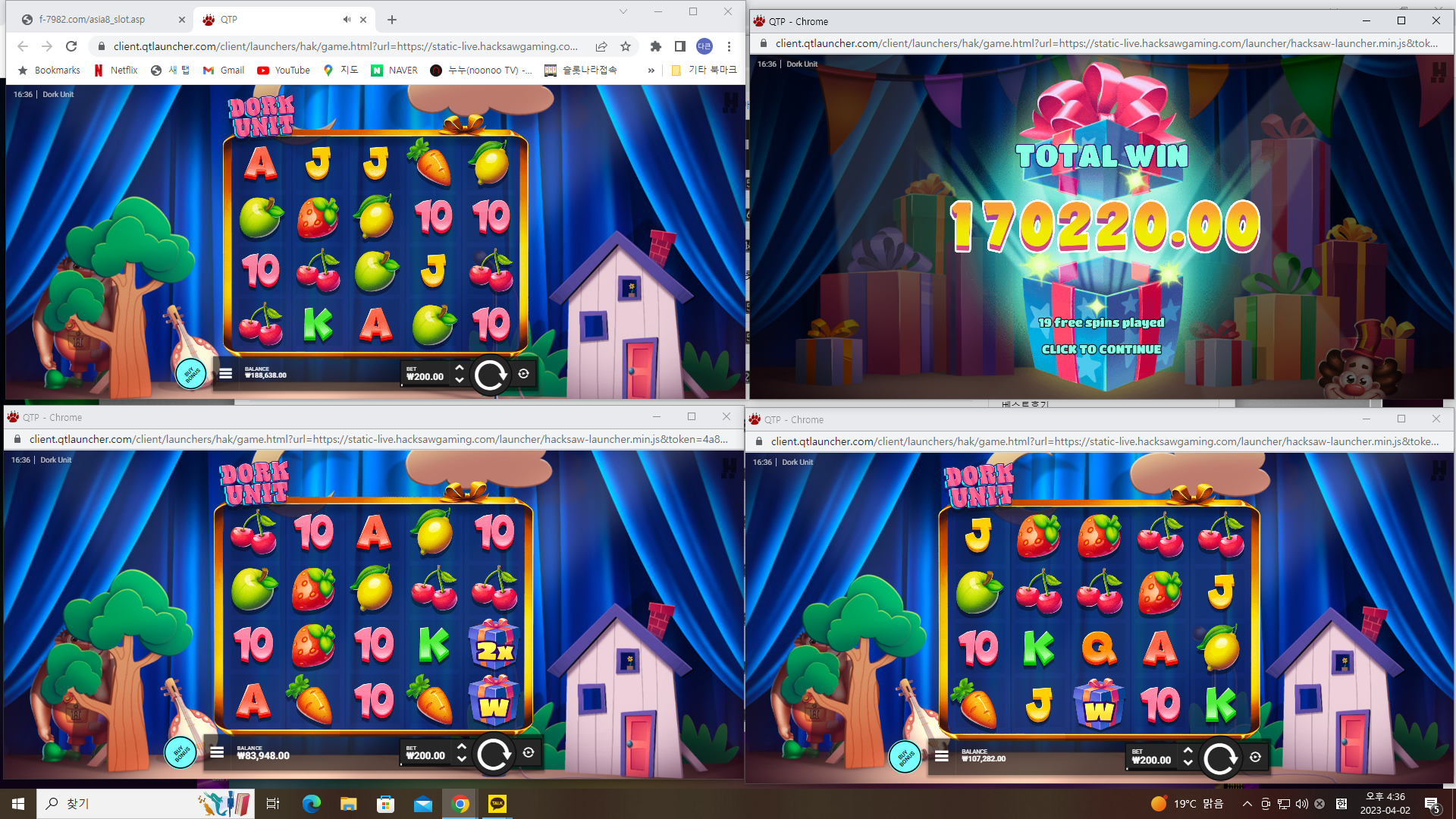The image size is (1456, 819).
Task: Raise the bet in the bottom-right game
Action: click(1188, 751)
